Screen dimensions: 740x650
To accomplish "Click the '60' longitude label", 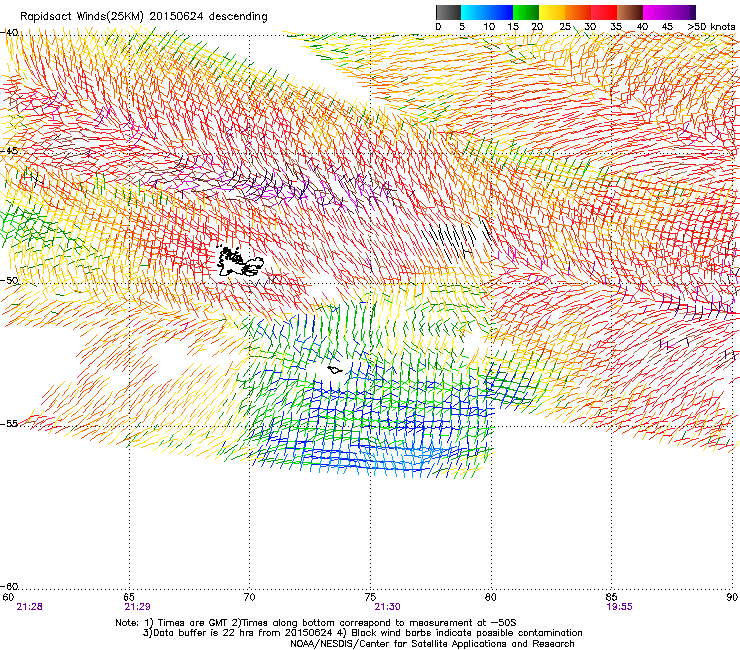I will pyautogui.click(x=8, y=597).
